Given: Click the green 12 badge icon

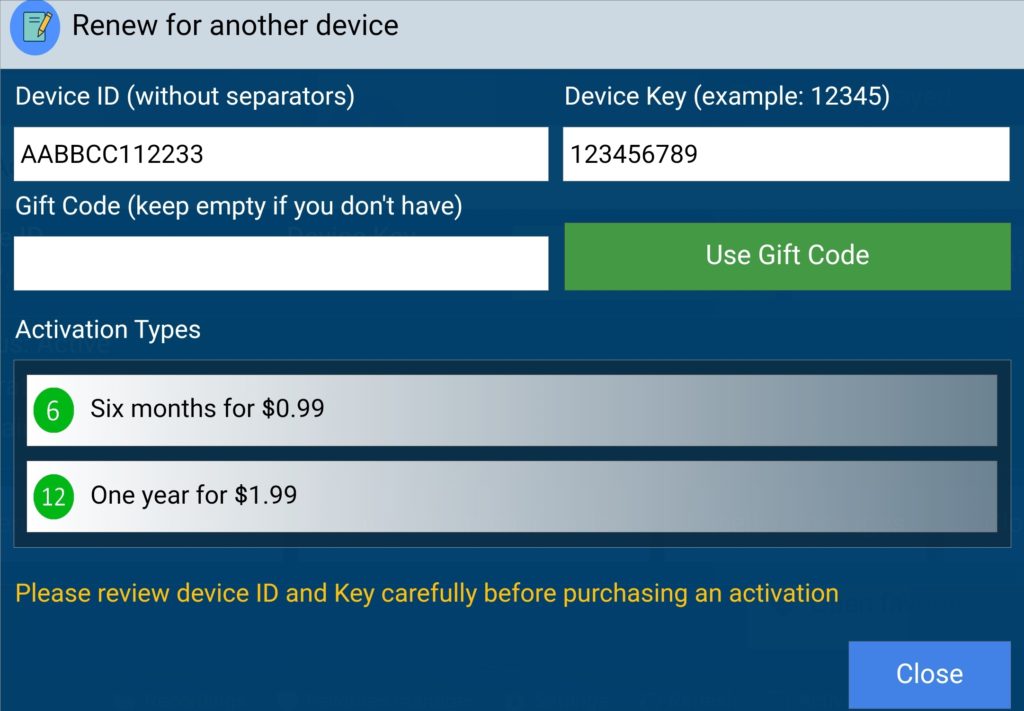Looking at the screenshot, I should (x=54, y=497).
